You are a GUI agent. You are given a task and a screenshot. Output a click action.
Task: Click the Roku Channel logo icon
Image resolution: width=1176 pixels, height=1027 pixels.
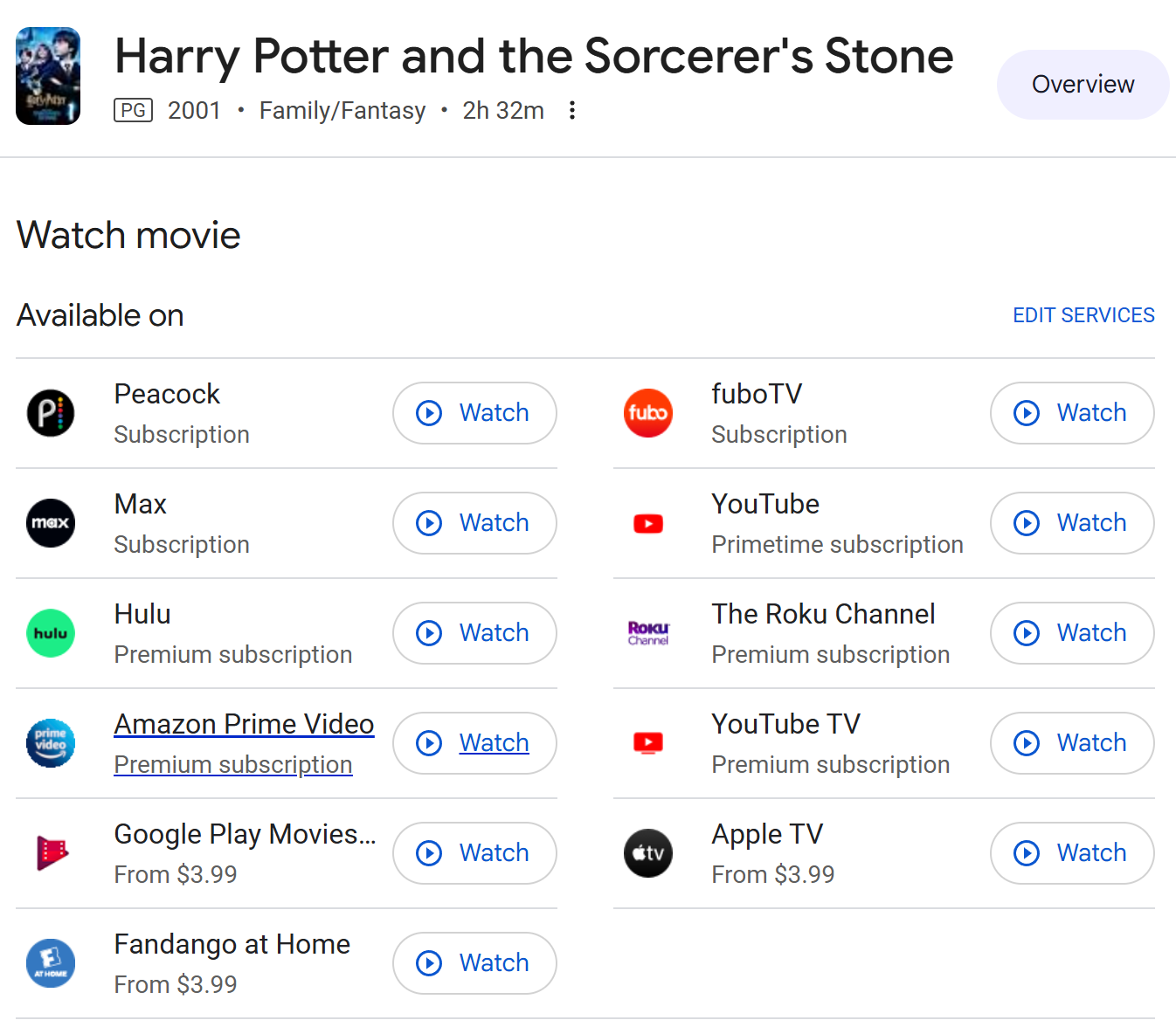tap(648, 633)
